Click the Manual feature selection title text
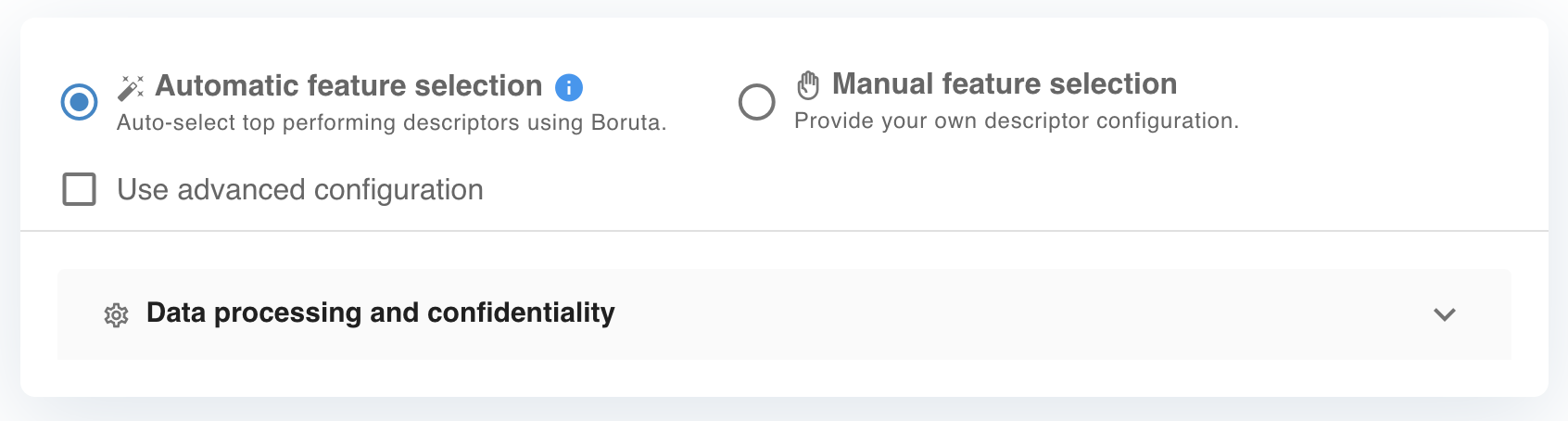This screenshot has height=421, width=1568. tap(1005, 83)
